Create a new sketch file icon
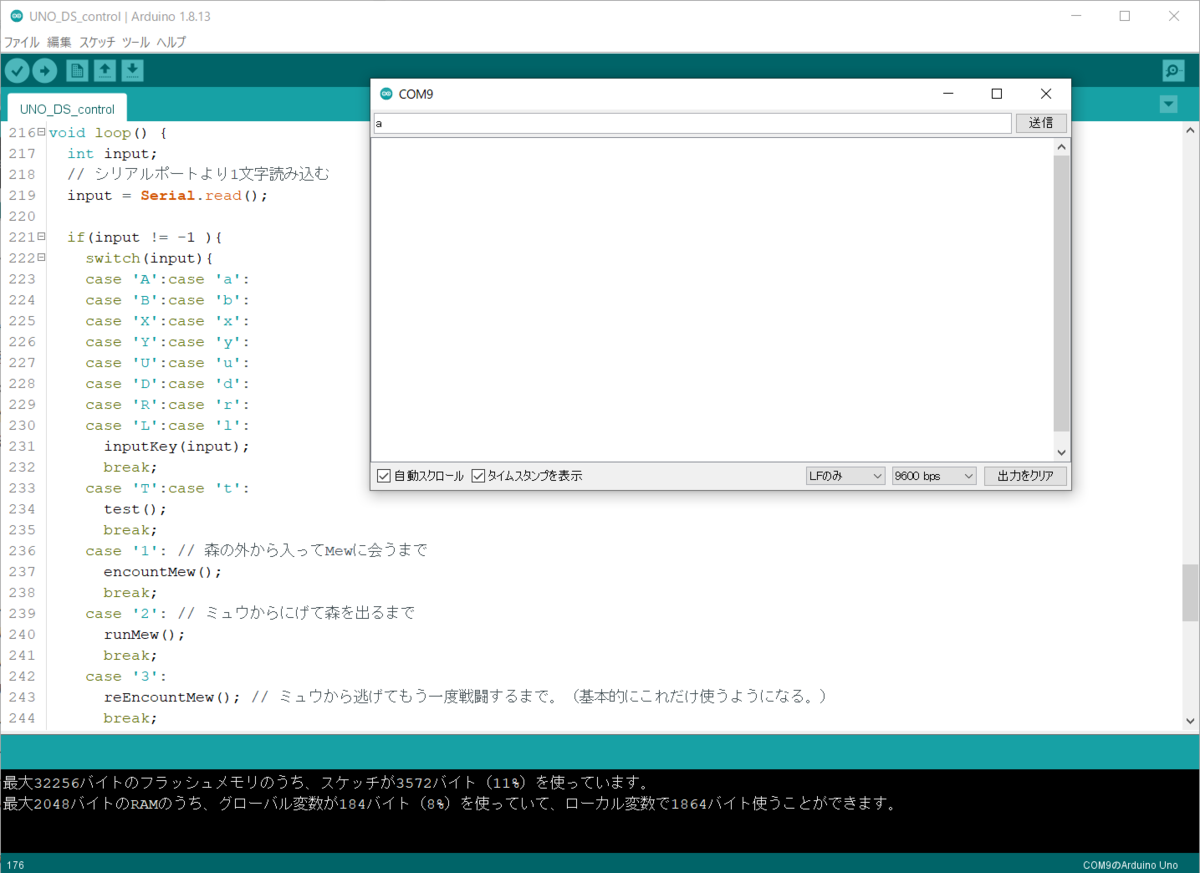 pos(77,70)
